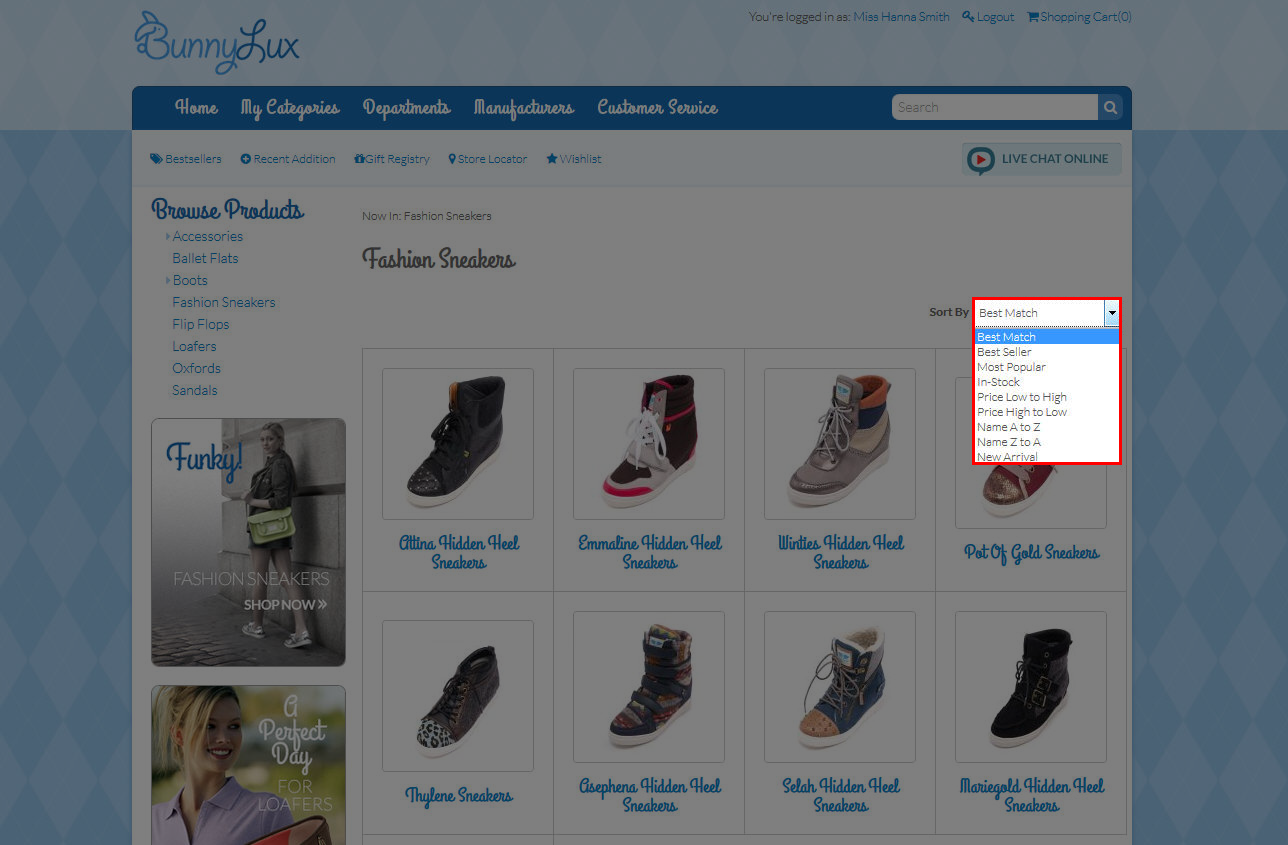Click the Funky Fashion Sneakers banner
The image size is (1288, 845).
pyautogui.click(x=249, y=542)
